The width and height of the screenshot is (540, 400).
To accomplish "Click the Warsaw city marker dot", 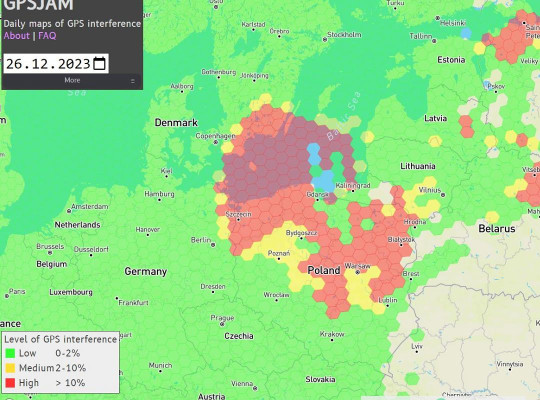I will [357, 272].
